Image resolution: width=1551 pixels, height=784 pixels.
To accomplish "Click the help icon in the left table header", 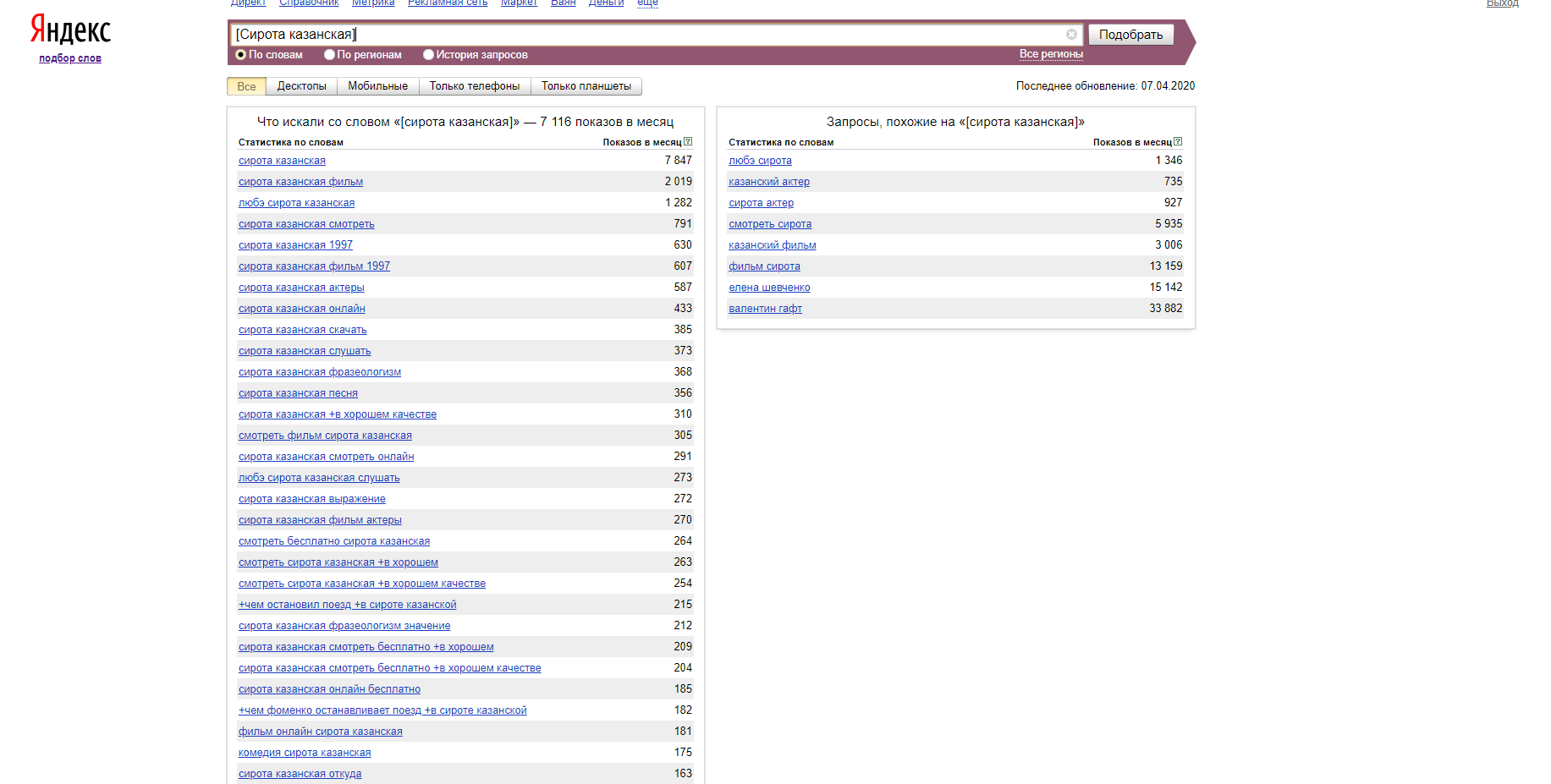I will 688,142.
